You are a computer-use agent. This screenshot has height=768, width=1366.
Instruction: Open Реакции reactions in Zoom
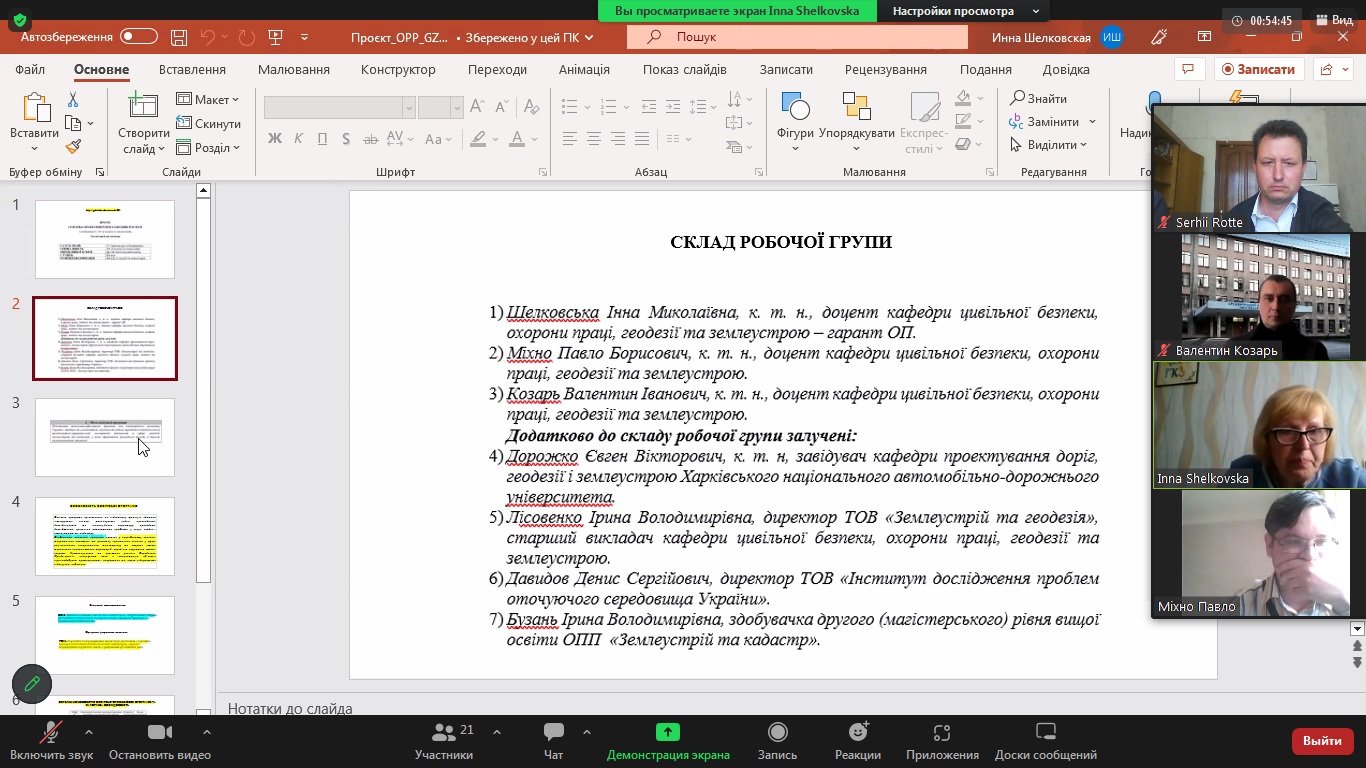coord(858,741)
